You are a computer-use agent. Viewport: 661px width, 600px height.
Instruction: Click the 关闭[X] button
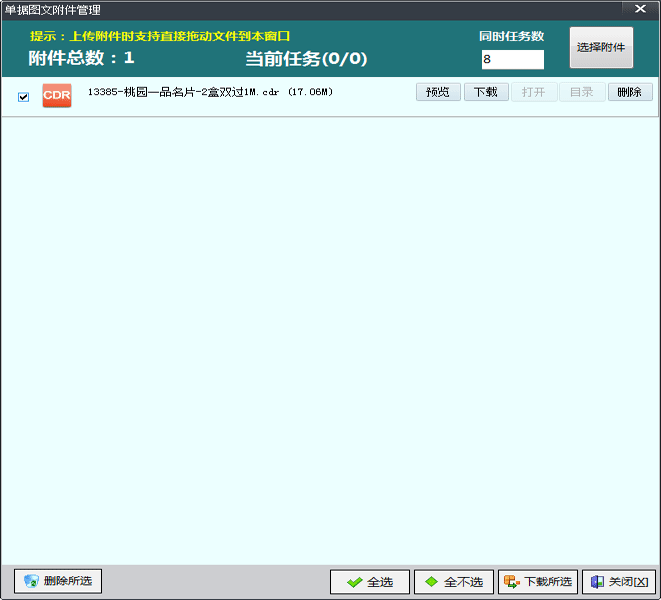619,582
